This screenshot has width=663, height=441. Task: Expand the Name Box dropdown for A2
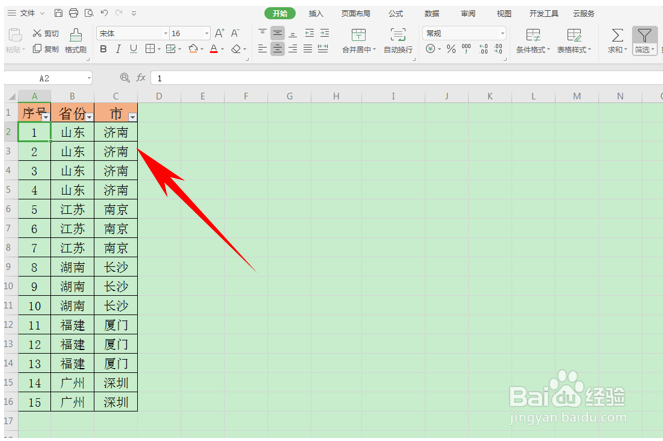point(89,78)
